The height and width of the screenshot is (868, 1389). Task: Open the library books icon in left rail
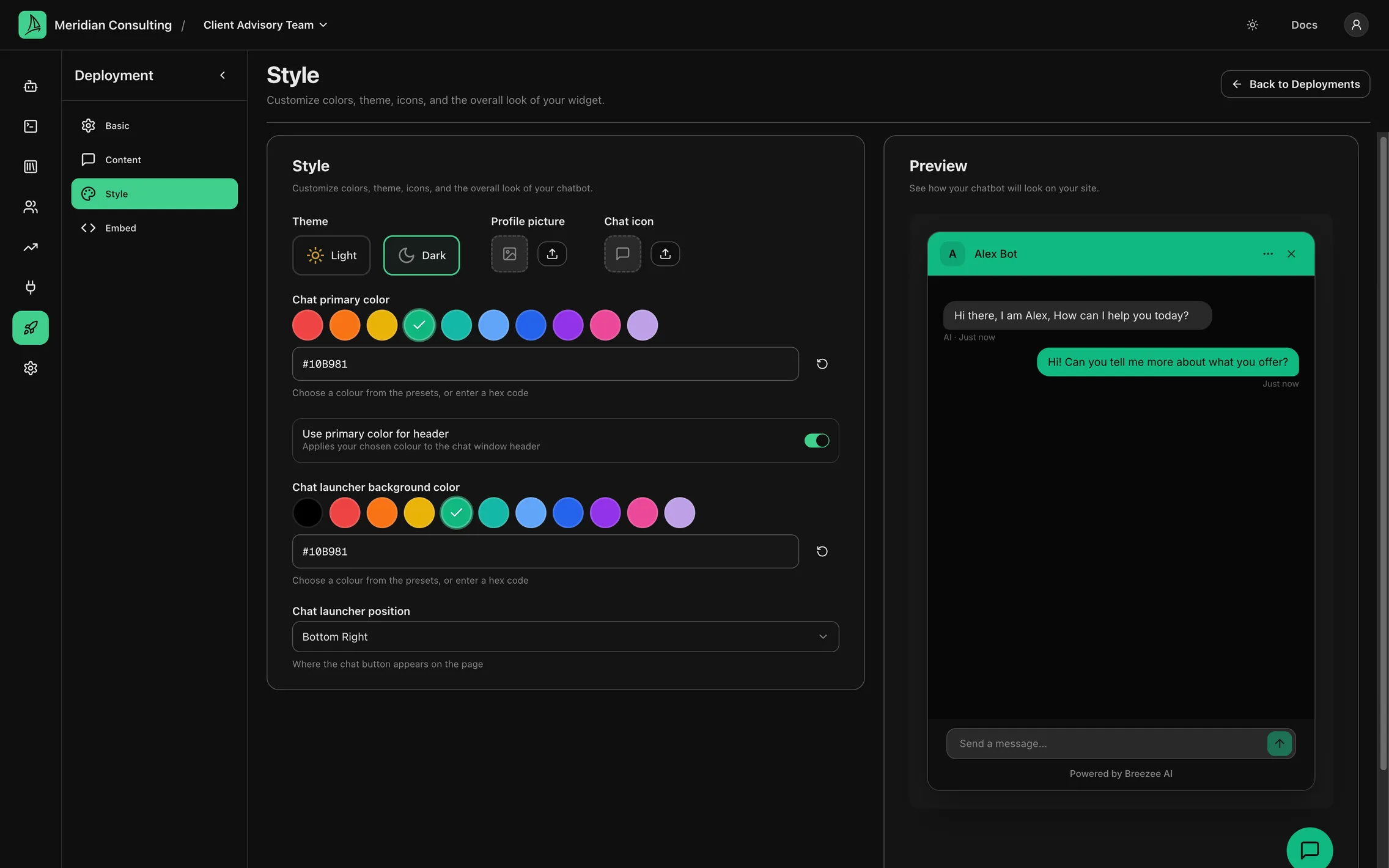31,166
